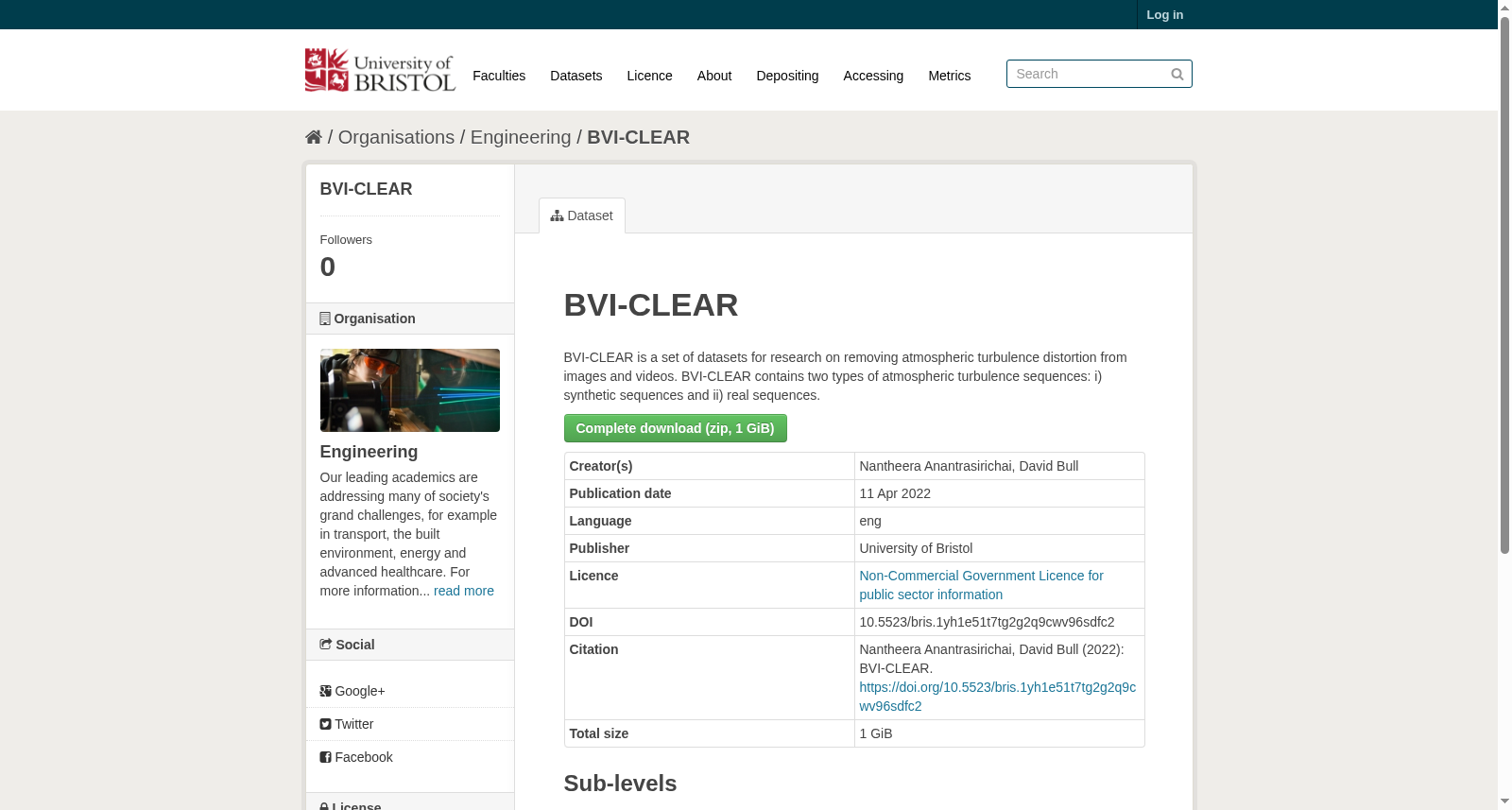Click the publication date 11 Apr 2022
The height and width of the screenshot is (810, 1512).
point(895,493)
